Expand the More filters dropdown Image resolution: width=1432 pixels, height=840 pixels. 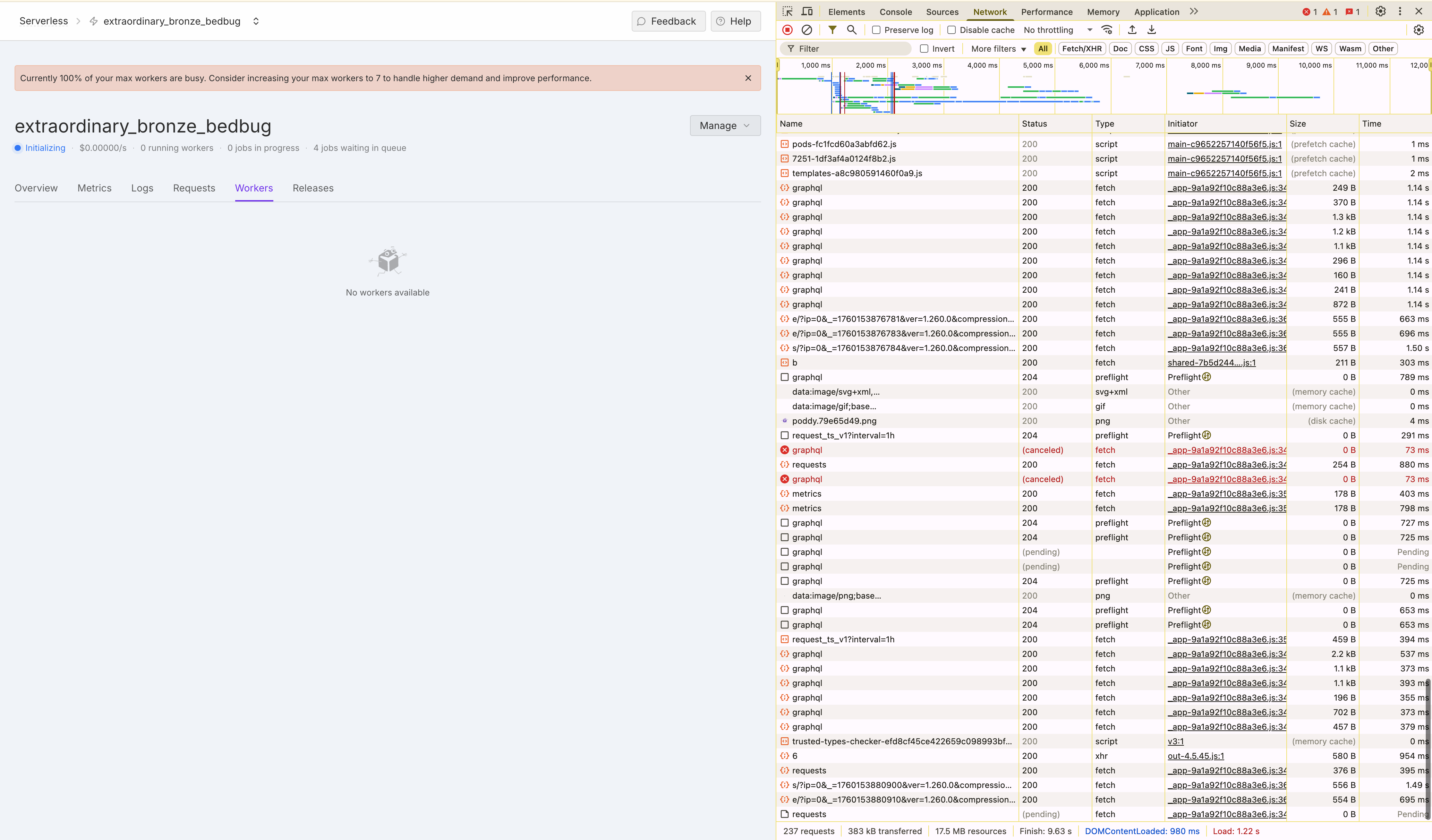click(998, 49)
